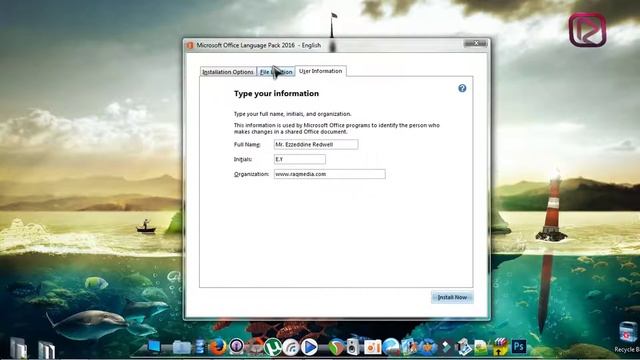The width and height of the screenshot is (640, 360).
Task: Click the Office logo in the title bar
Action: point(190,45)
